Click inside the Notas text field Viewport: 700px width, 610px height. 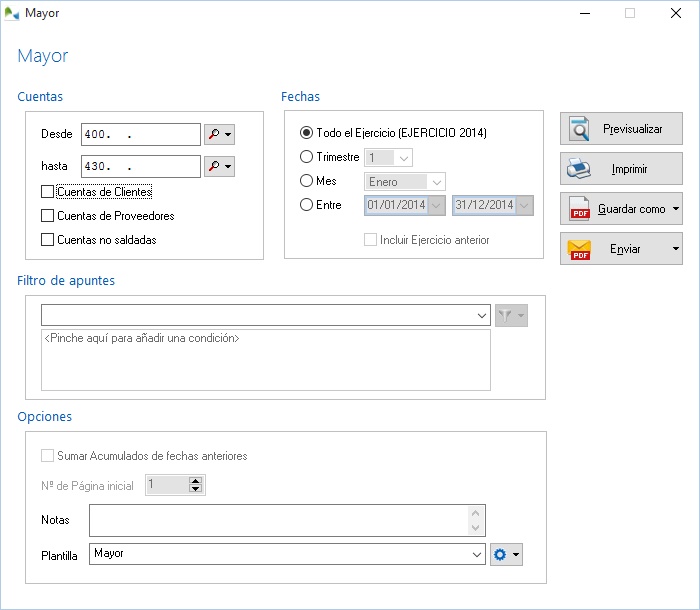point(278,520)
